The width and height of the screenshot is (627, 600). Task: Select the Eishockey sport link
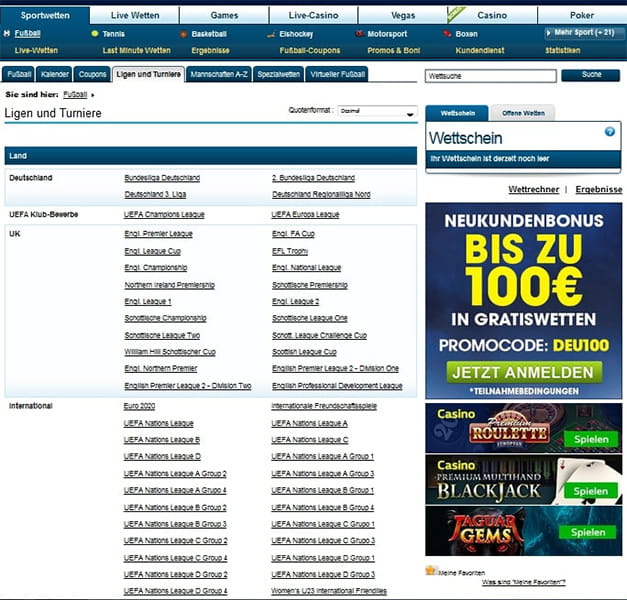(296, 34)
